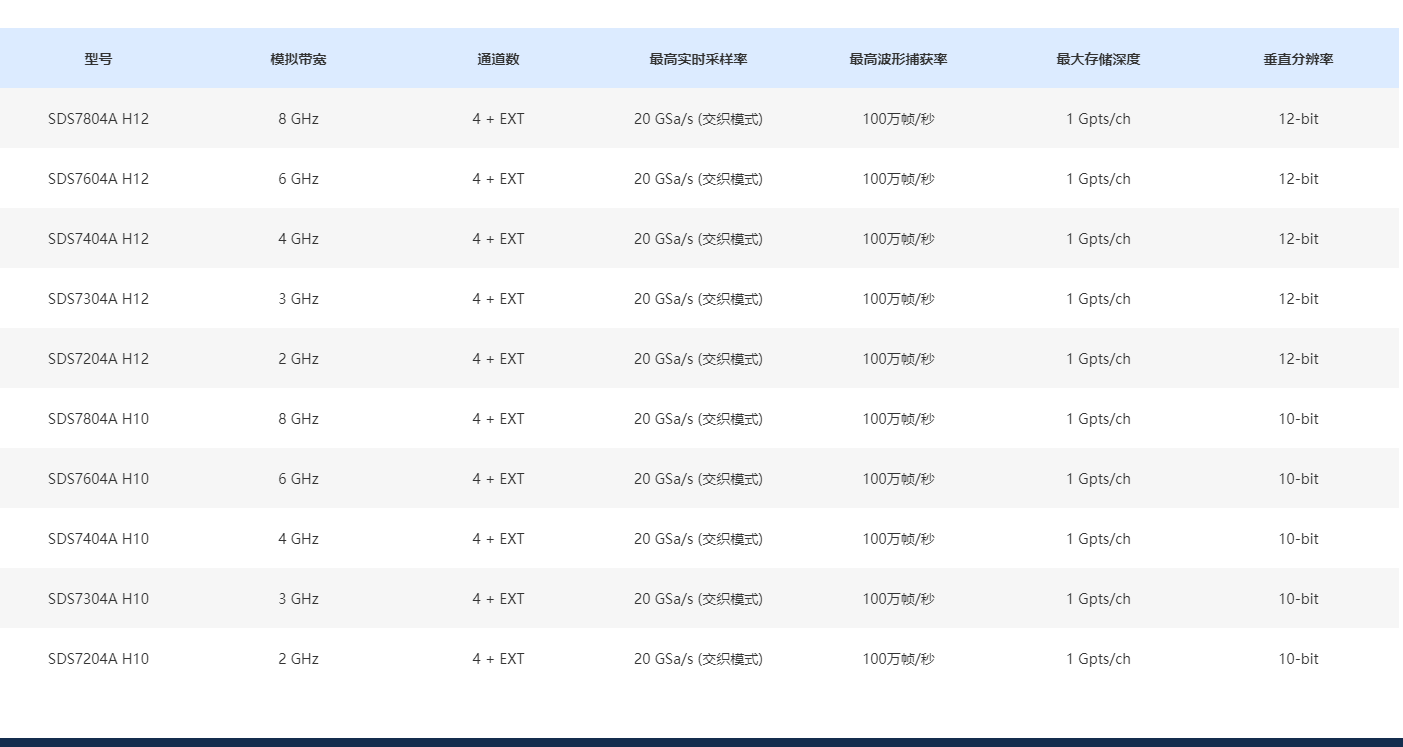Select model SDS7304A H12
The width and height of the screenshot is (1403, 747).
click(x=98, y=299)
